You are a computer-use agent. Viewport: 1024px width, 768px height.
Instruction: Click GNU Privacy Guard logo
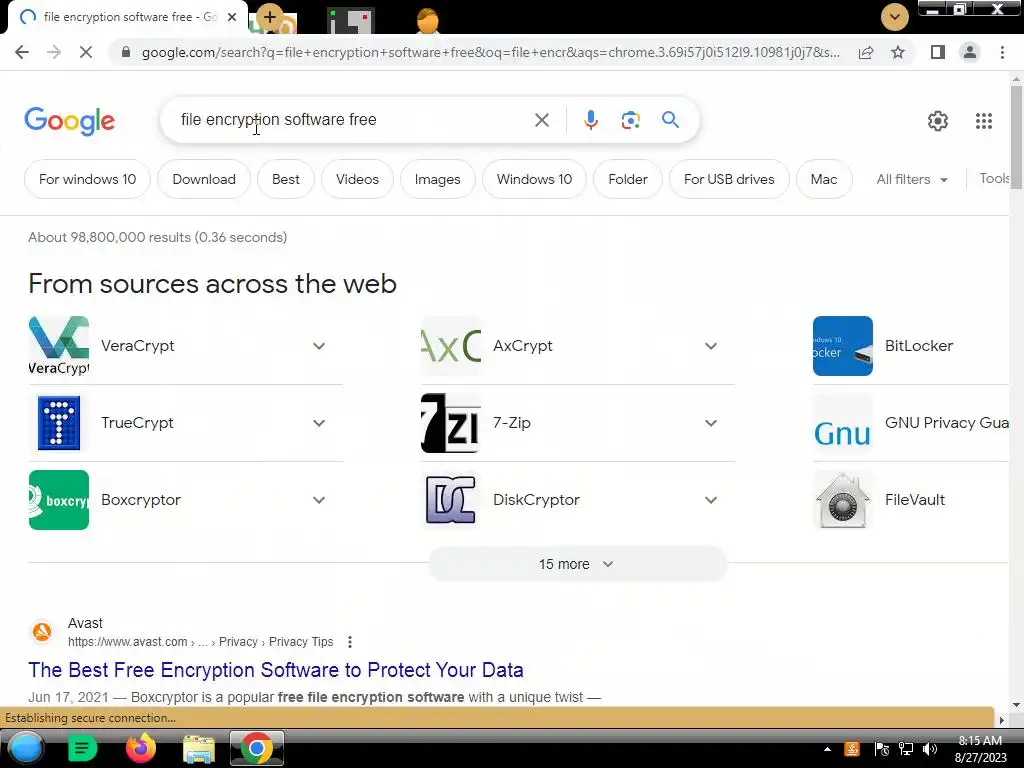842,423
